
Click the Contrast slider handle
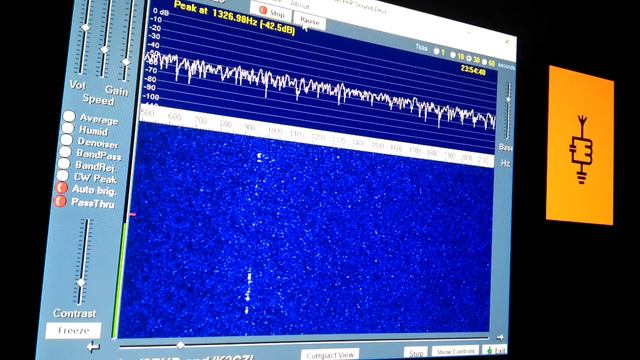pos(81,282)
